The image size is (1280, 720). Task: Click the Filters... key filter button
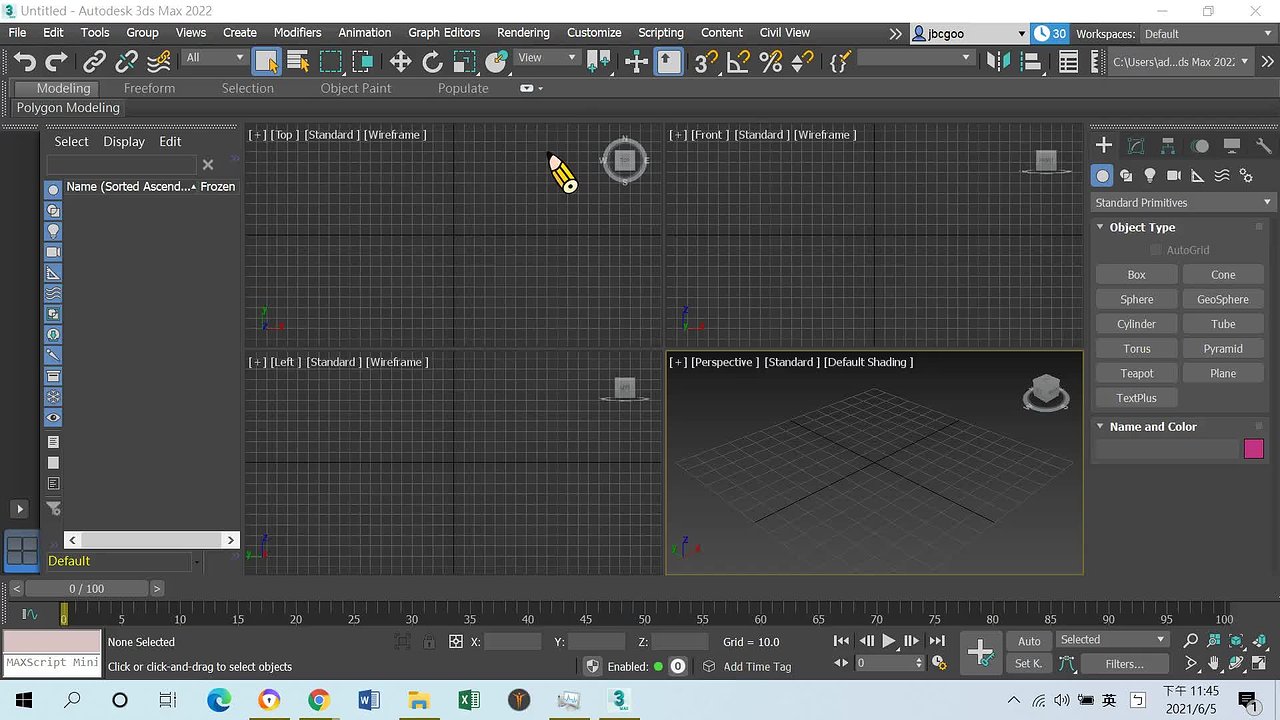point(1124,664)
